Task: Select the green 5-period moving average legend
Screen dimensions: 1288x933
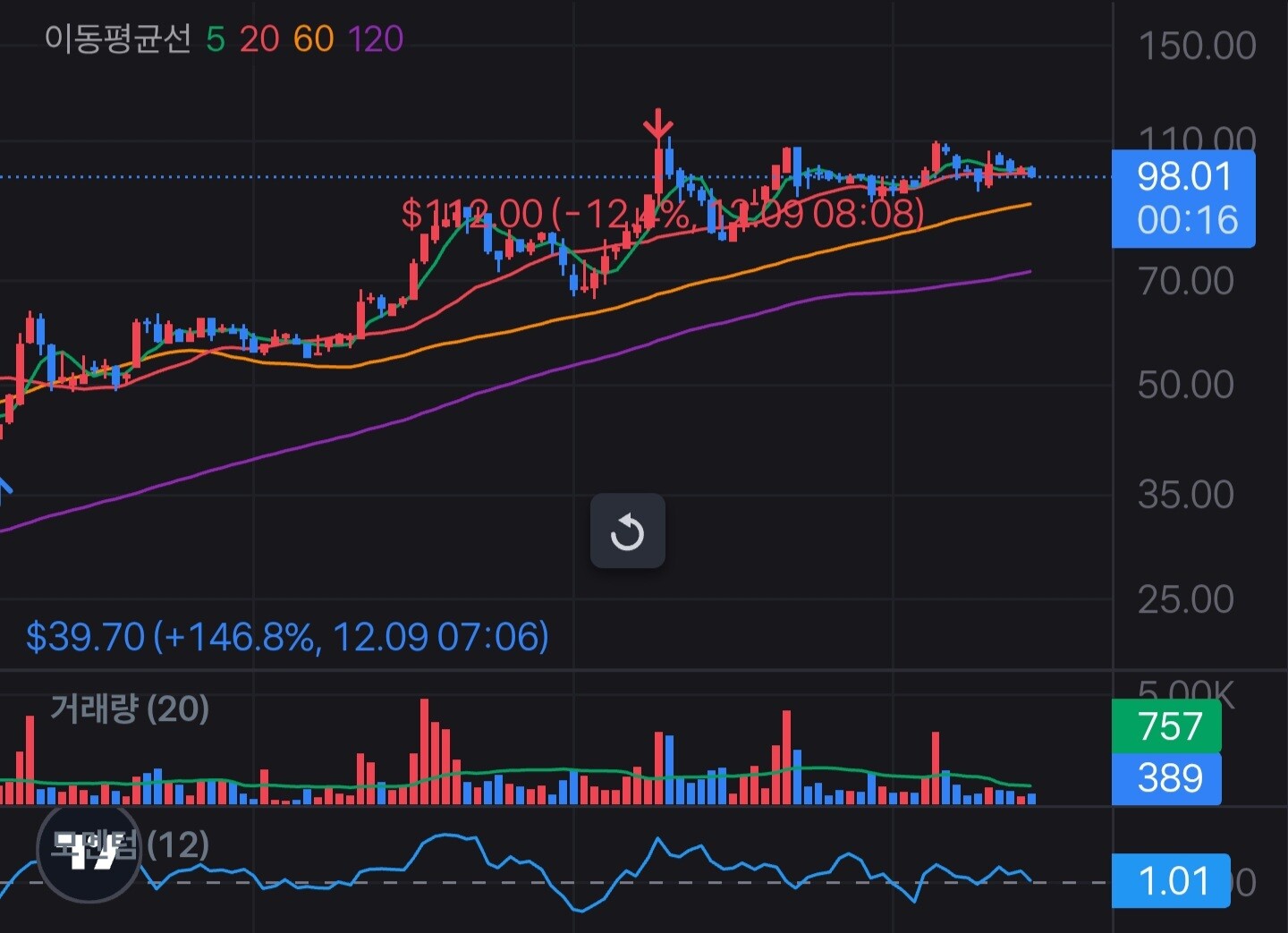Action: (x=216, y=39)
